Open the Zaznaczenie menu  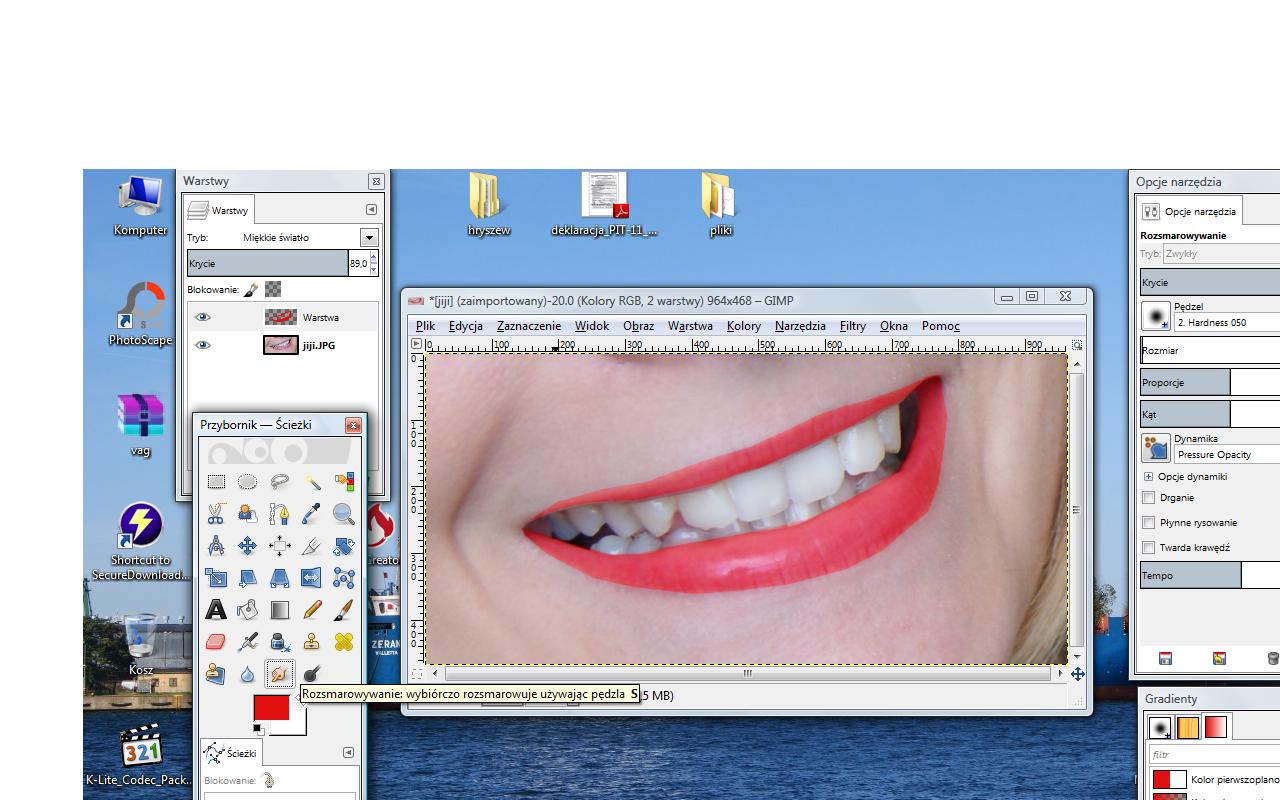(529, 326)
